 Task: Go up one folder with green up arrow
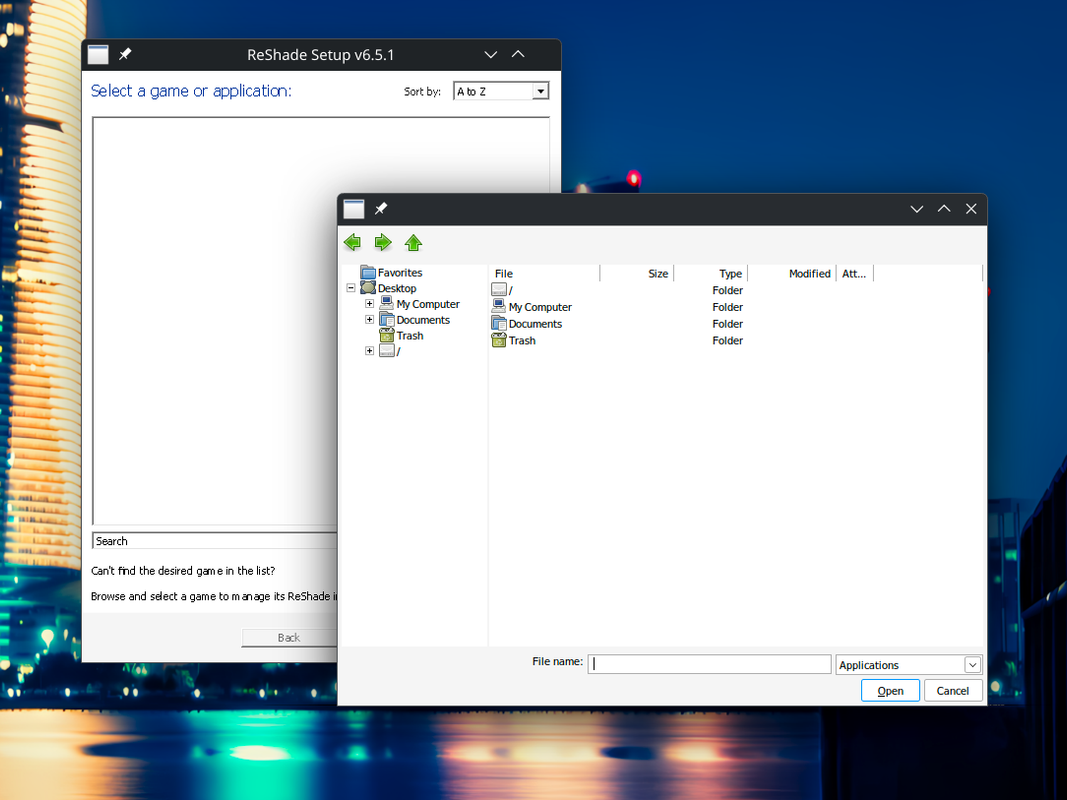[x=413, y=242]
